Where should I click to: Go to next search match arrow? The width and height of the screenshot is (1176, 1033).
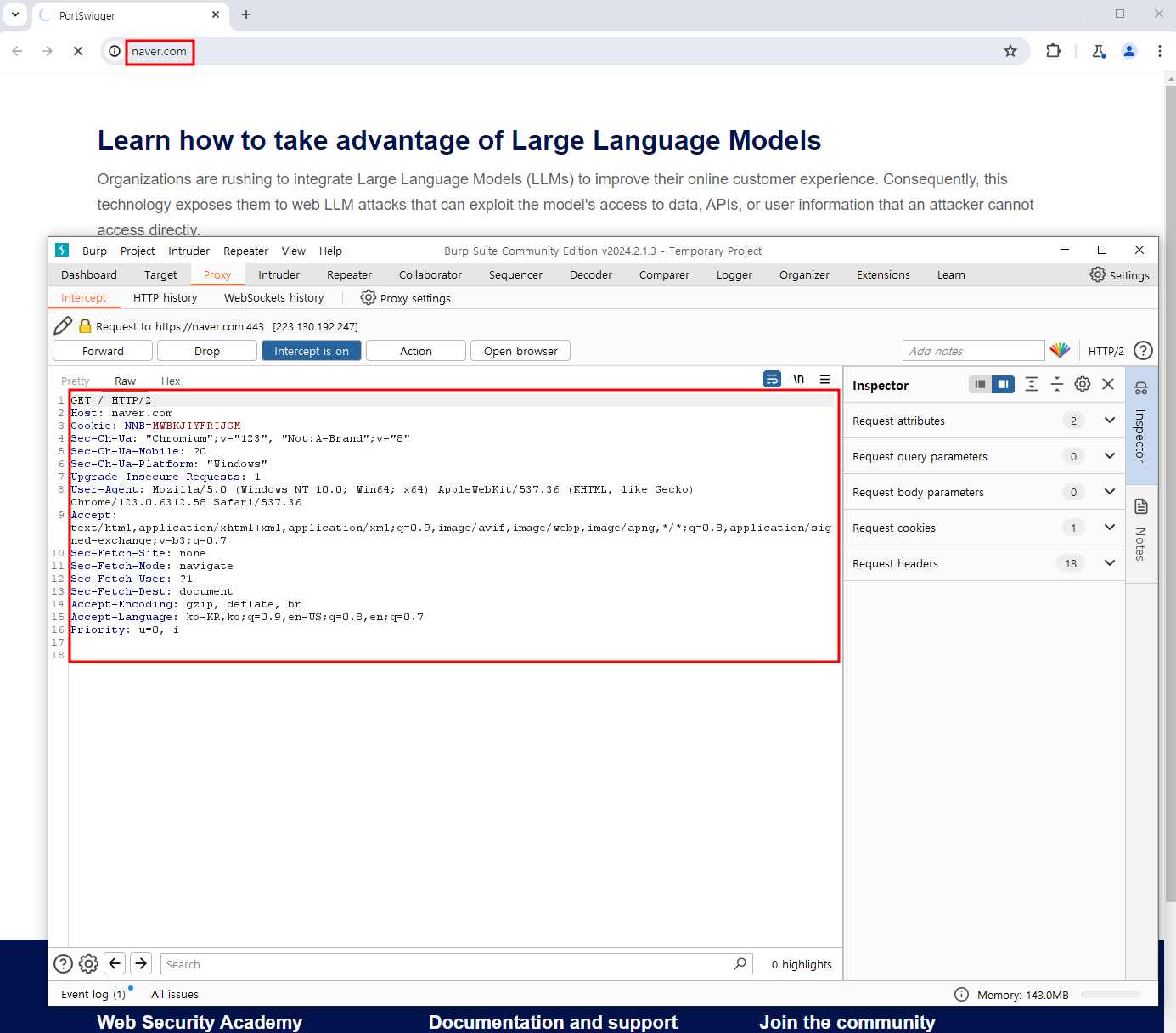click(141, 963)
